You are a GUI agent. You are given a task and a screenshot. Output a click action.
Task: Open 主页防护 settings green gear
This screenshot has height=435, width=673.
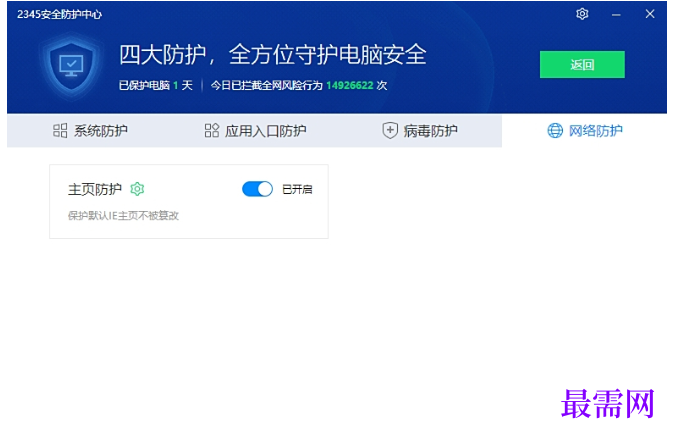click(x=137, y=189)
